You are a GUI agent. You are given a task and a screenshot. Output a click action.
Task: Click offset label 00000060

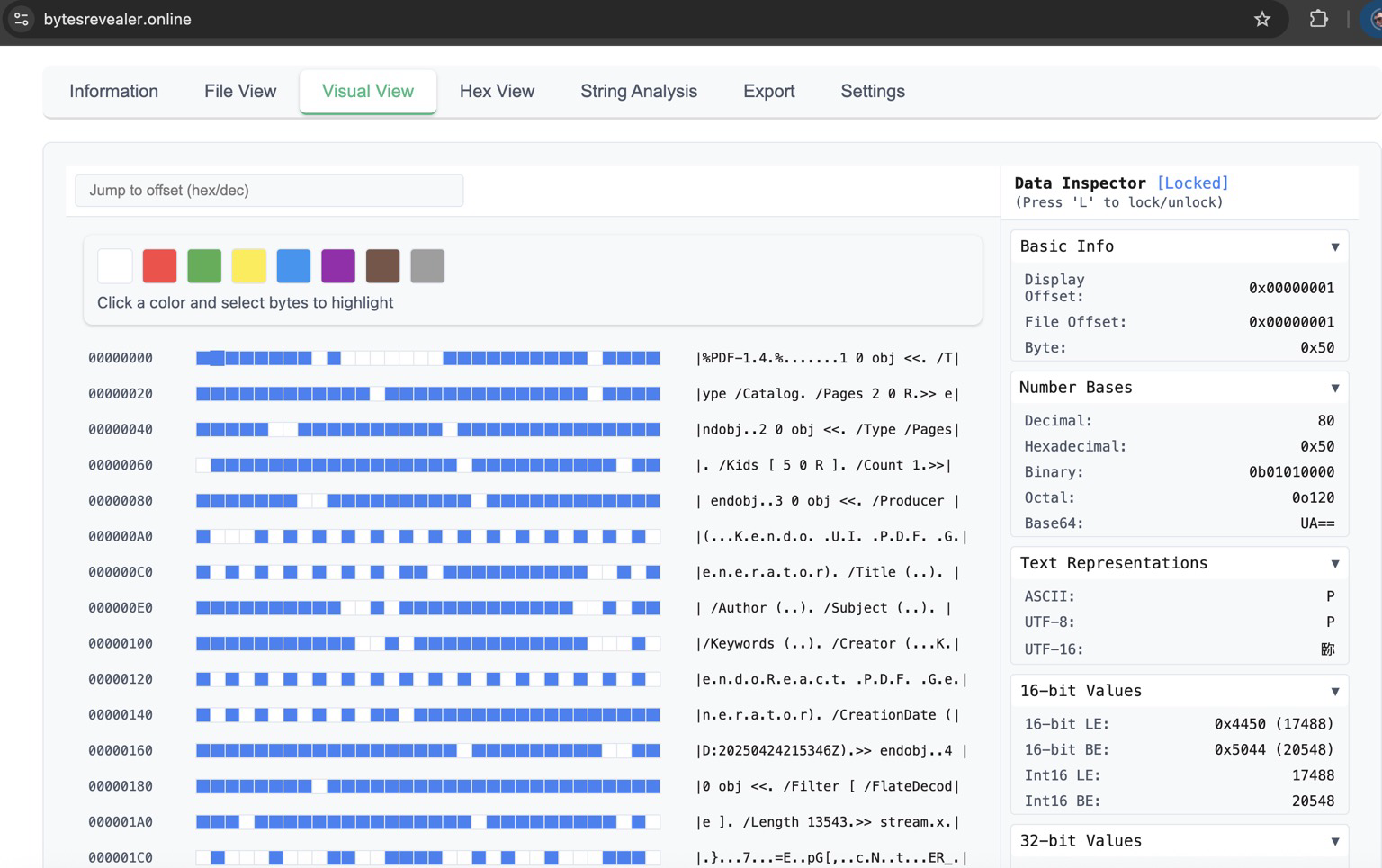[x=121, y=465]
